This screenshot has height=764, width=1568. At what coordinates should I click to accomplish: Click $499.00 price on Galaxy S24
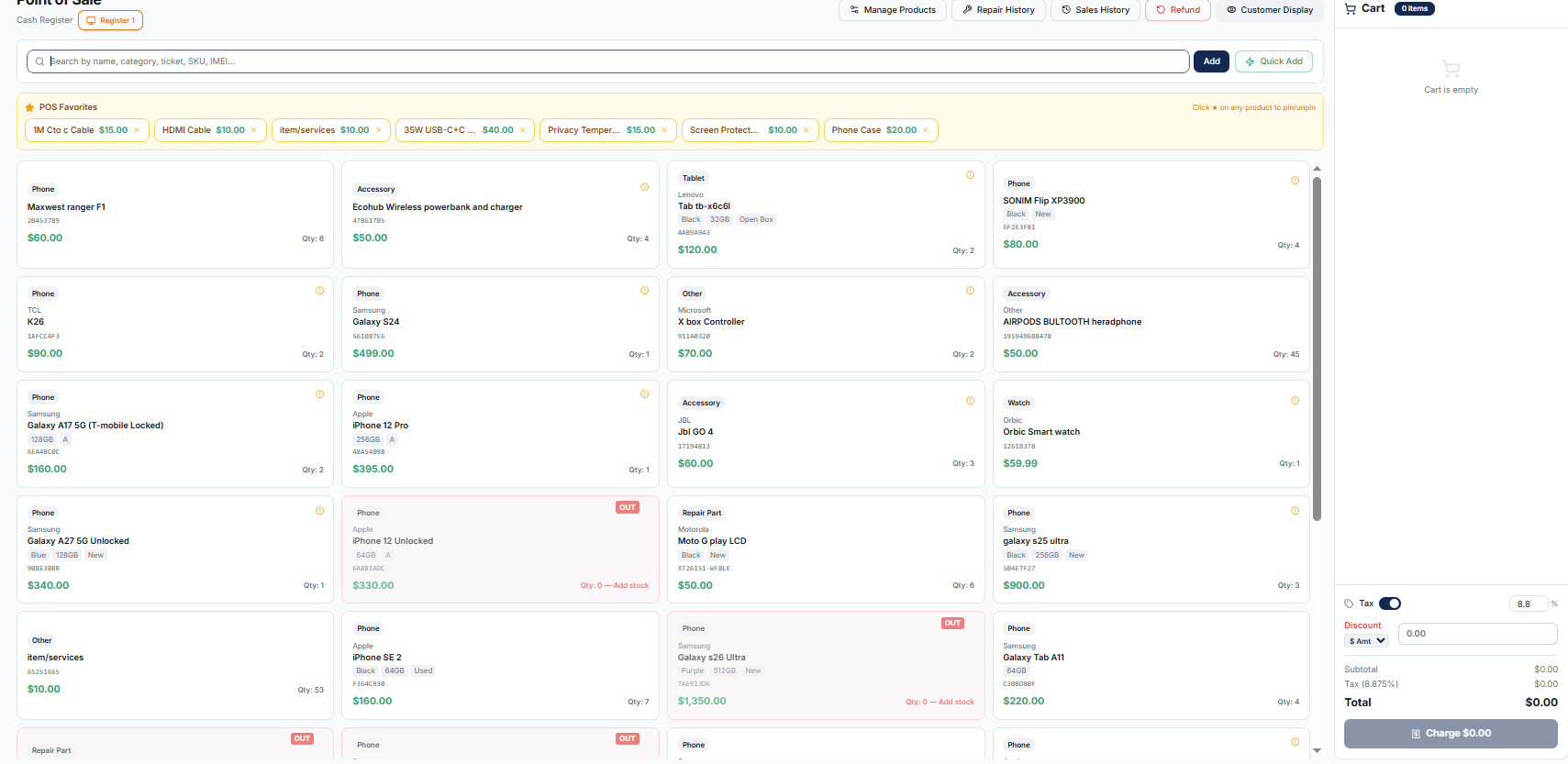373,353
